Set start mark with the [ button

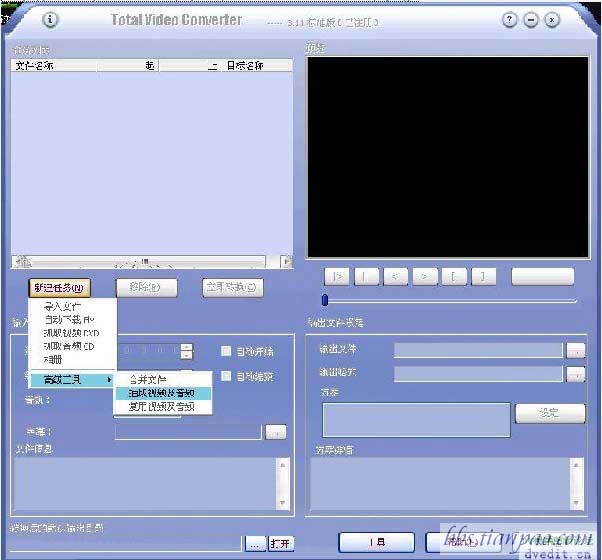click(454, 276)
